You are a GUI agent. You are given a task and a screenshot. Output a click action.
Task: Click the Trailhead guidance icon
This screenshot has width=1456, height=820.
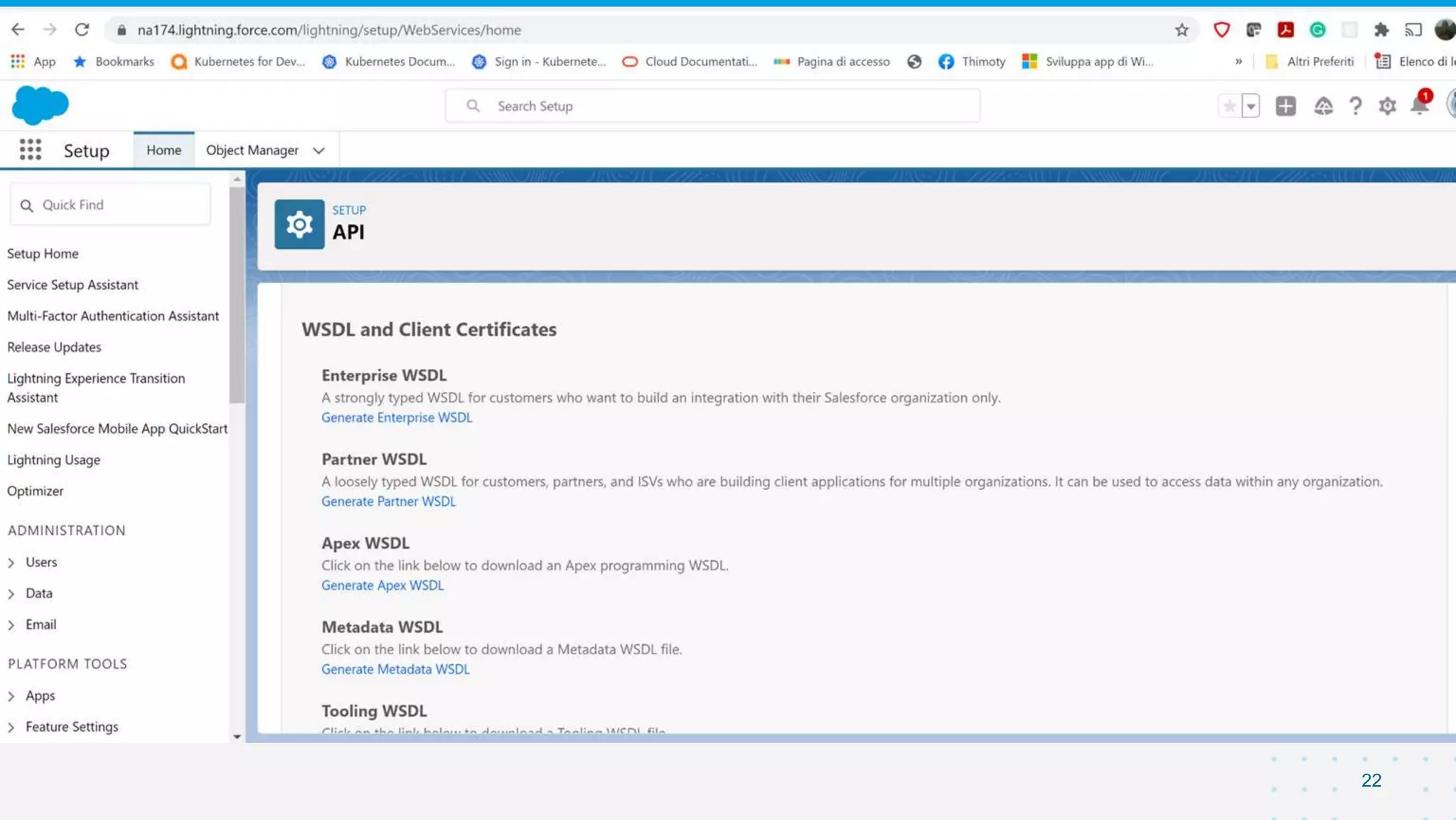click(1323, 106)
